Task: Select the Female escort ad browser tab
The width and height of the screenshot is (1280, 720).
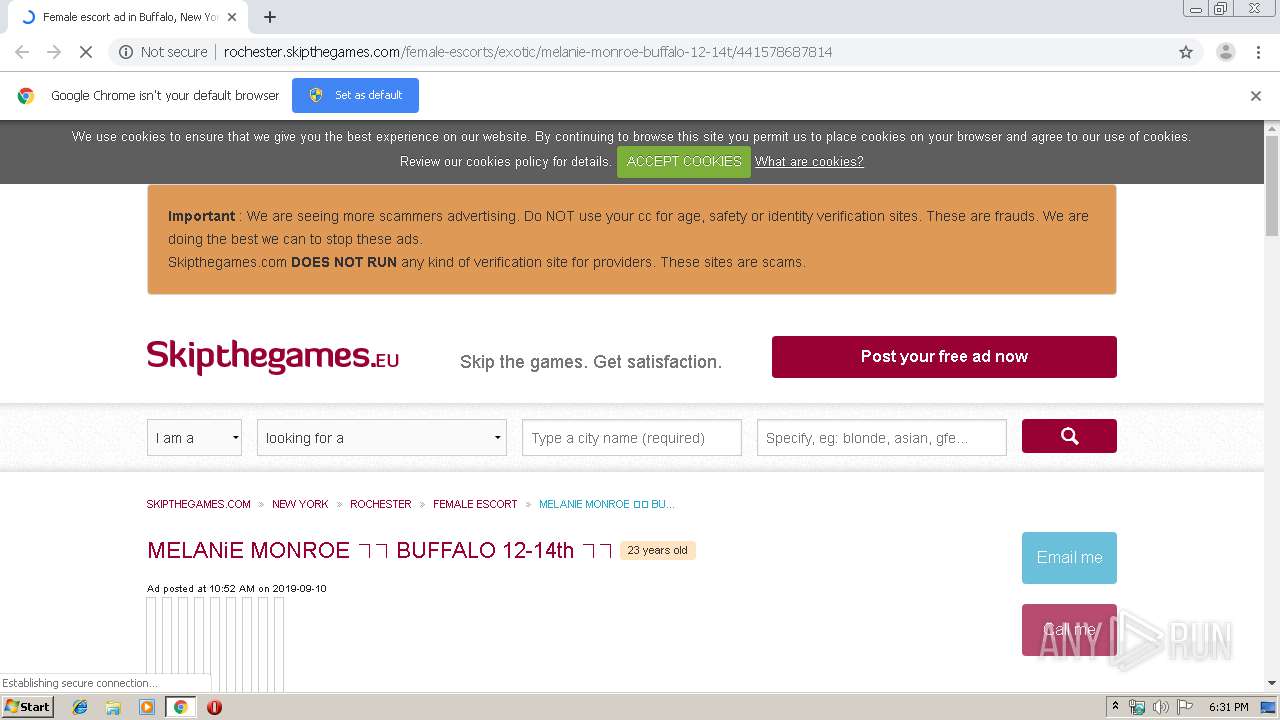Action: click(x=130, y=17)
